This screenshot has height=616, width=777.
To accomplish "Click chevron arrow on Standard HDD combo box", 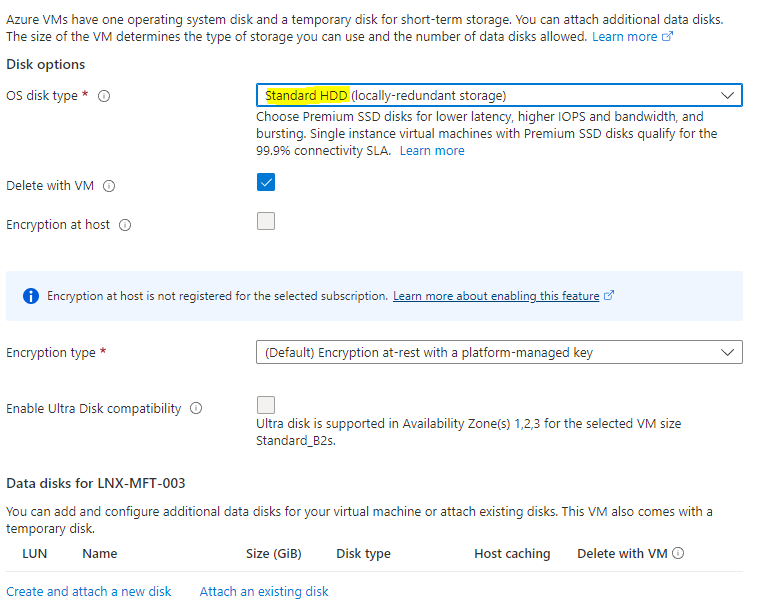I will [x=727, y=96].
